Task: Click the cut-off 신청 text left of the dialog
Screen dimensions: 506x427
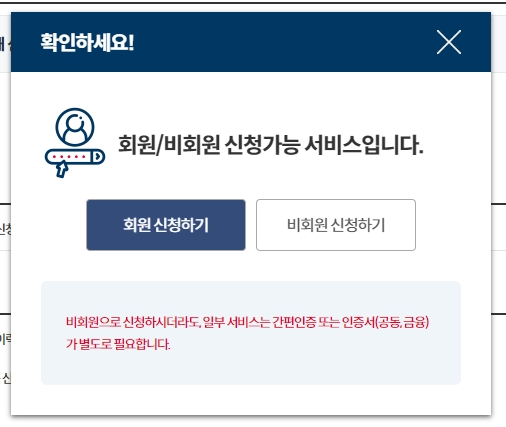Action: [x=5, y=229]
